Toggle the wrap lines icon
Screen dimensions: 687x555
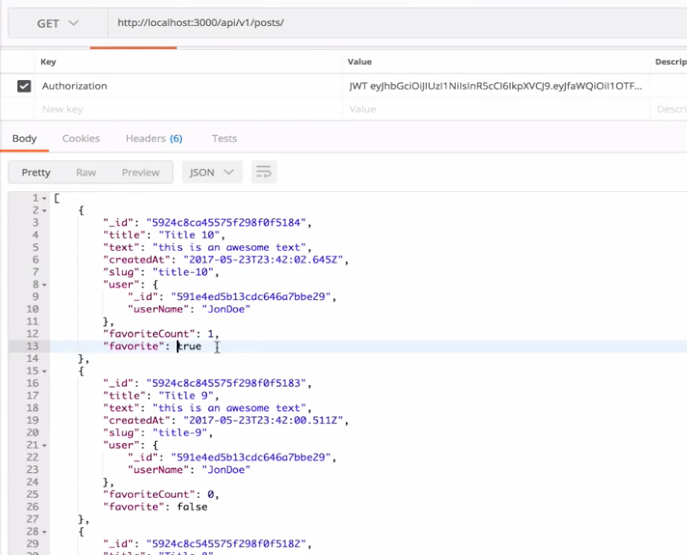click(x=264, y=173)
